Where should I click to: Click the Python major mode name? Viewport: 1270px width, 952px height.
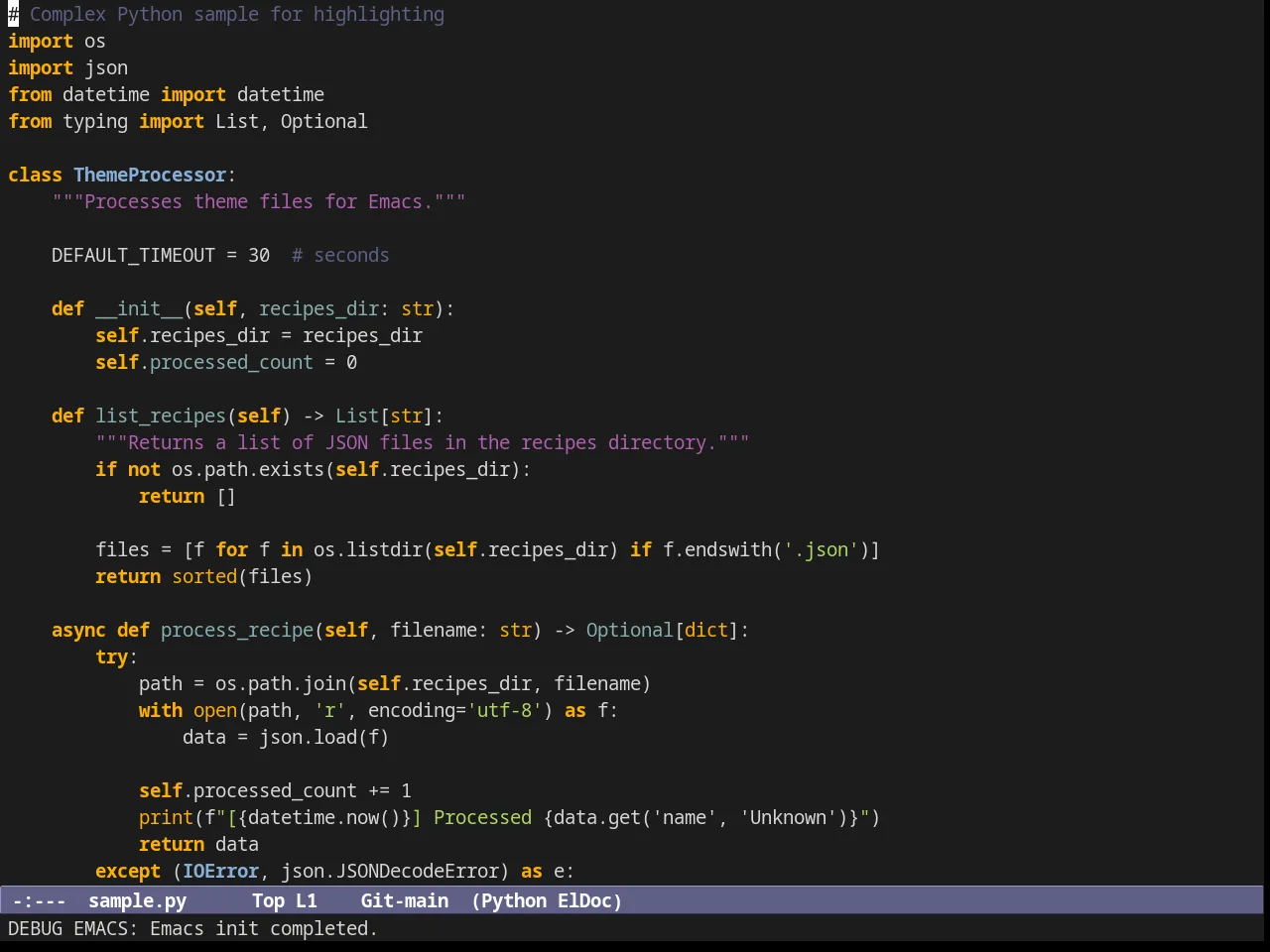514,900
